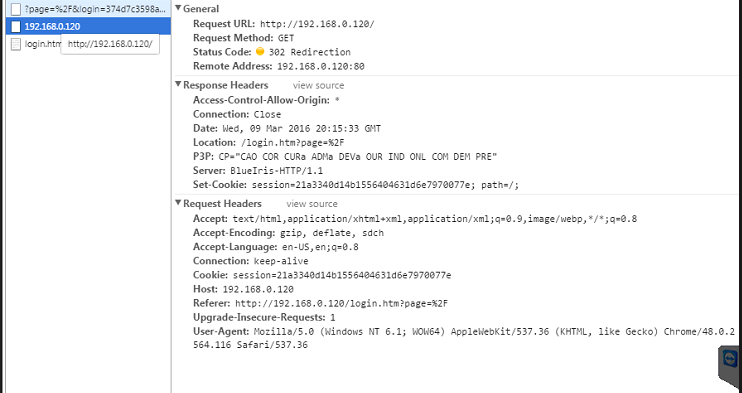Image resolution: width=742 pixels, height=393 pixels.
Task: View source of Request Headers
Action: pos(312,204)
